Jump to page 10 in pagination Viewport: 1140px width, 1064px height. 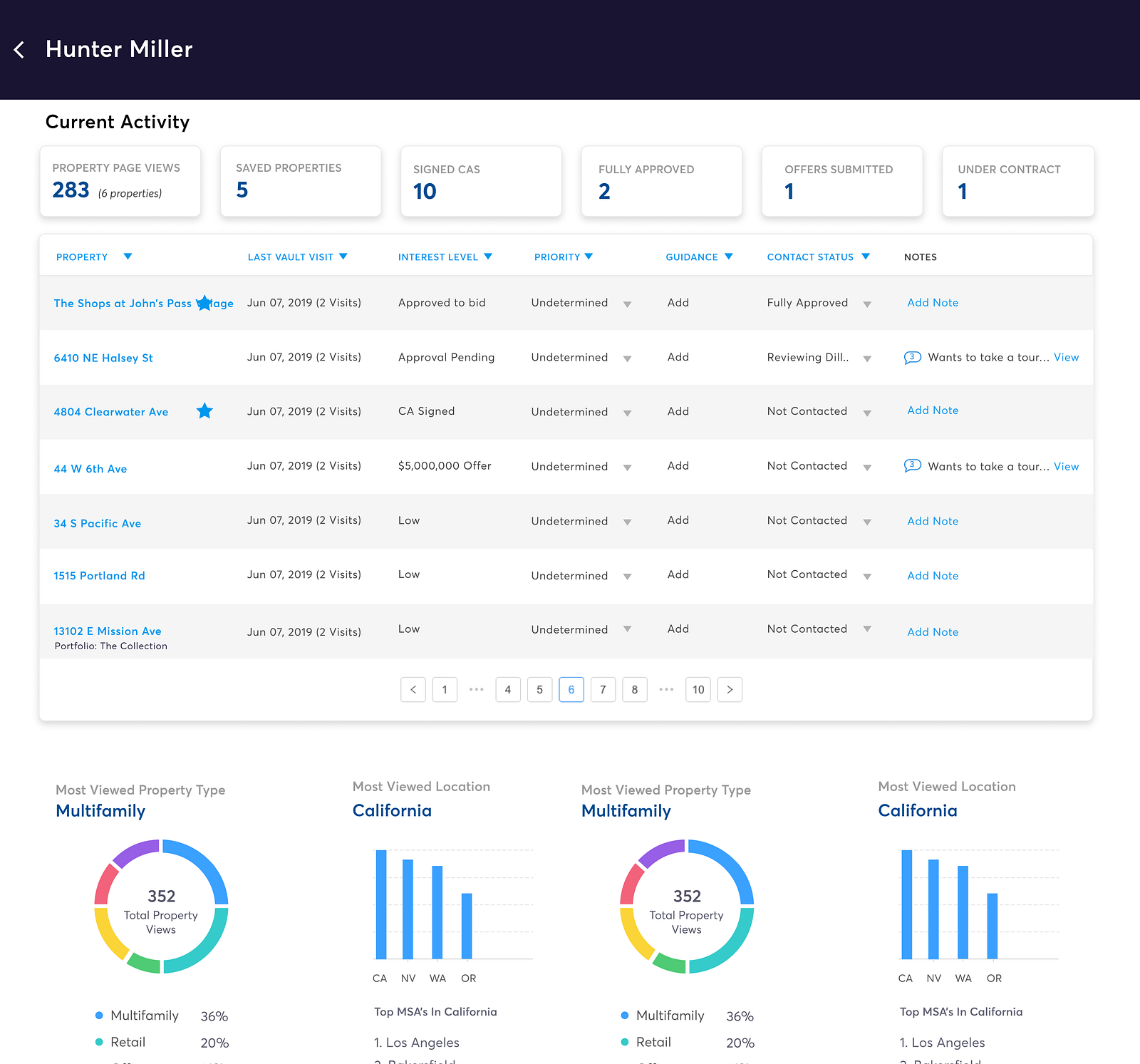coord(698,689)
